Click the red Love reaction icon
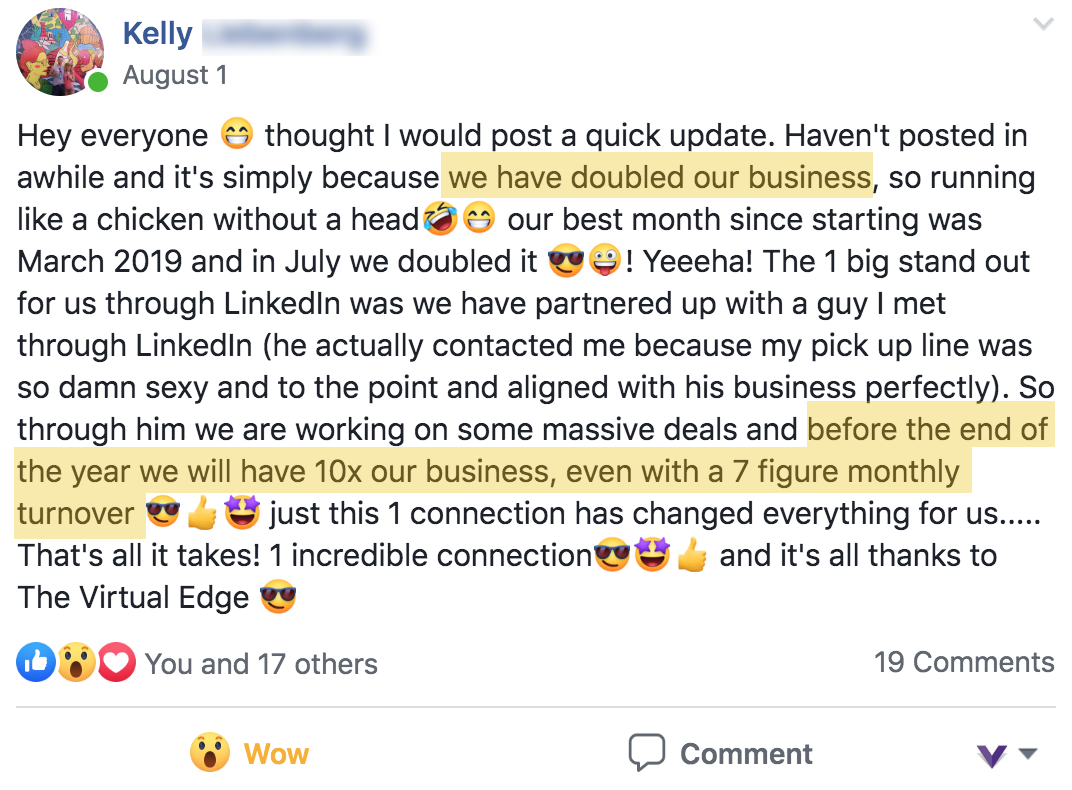Viewport: 1072px width, 790px height. click(x=117, y=662)
